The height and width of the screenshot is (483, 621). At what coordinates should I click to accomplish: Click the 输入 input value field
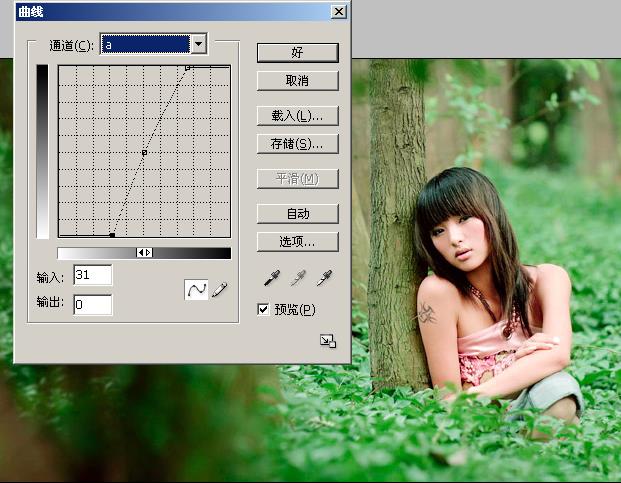click(x=93, y=275)
